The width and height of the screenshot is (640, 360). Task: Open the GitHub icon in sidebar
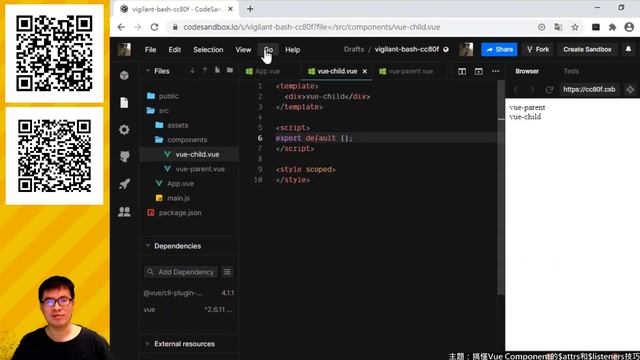[x=124, y=157]
